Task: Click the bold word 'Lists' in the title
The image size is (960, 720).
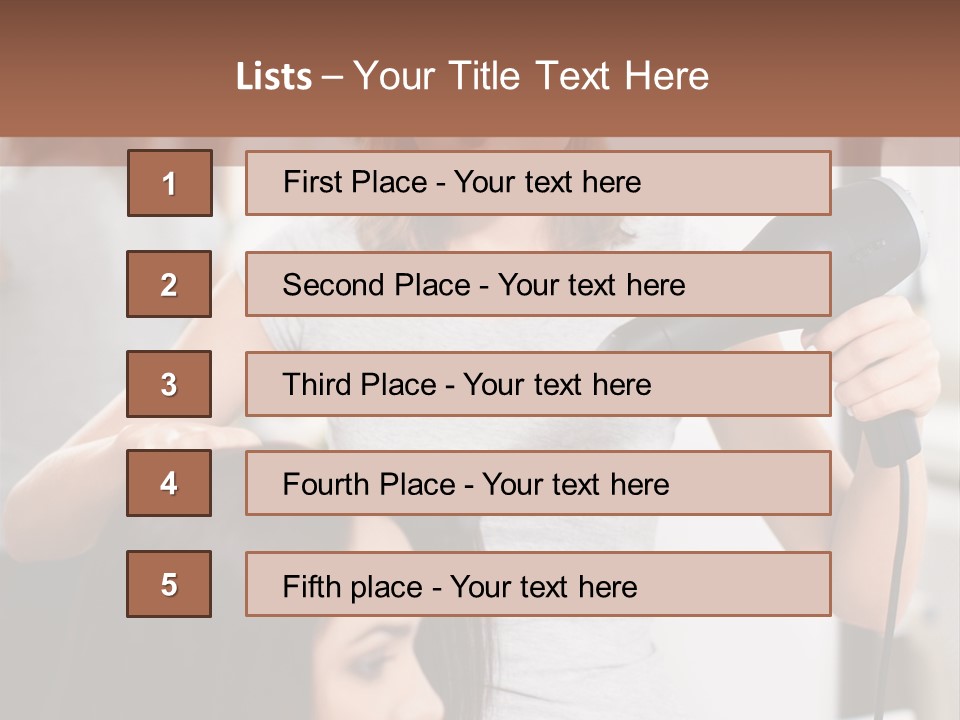Action: (x=274, y=77)
